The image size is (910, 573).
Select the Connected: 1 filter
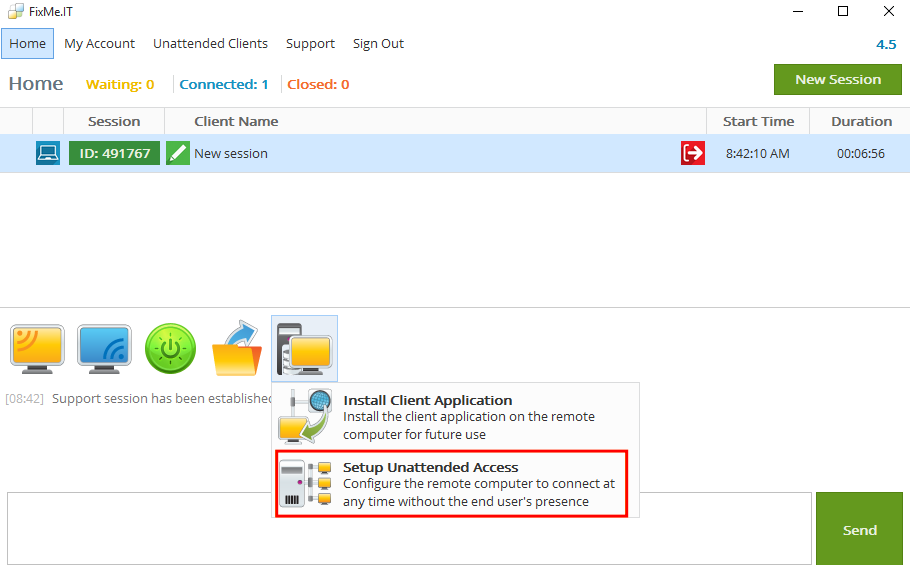point(223,85)
